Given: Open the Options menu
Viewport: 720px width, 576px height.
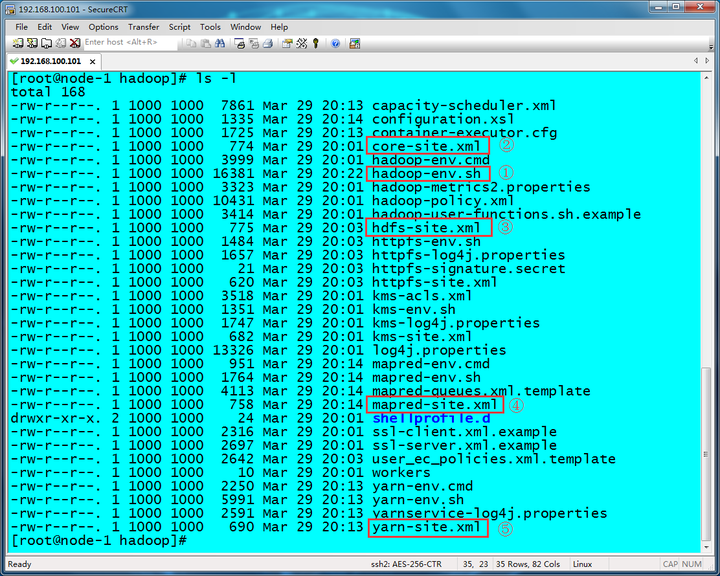Looking at the screenshot, I should [103, 27].
